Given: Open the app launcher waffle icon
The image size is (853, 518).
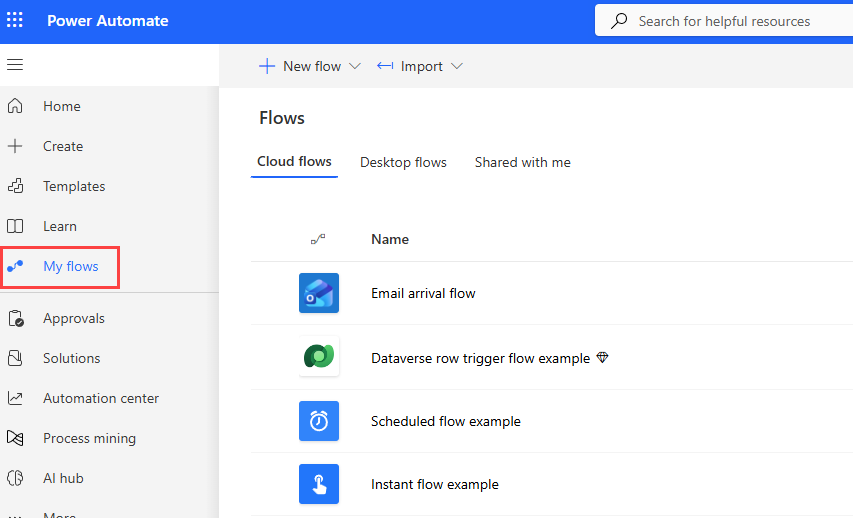Looking at the screenshot, I should tap(15, 20).
